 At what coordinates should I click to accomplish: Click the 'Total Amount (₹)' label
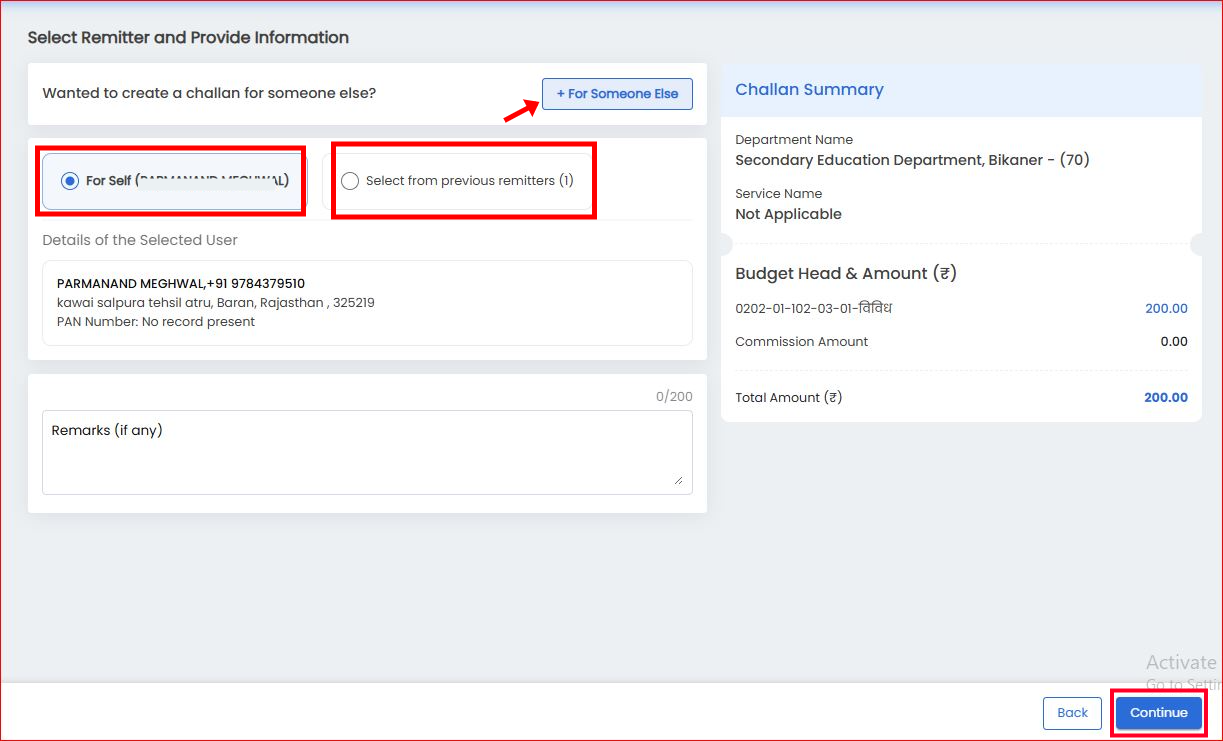(x=788, y=398)
